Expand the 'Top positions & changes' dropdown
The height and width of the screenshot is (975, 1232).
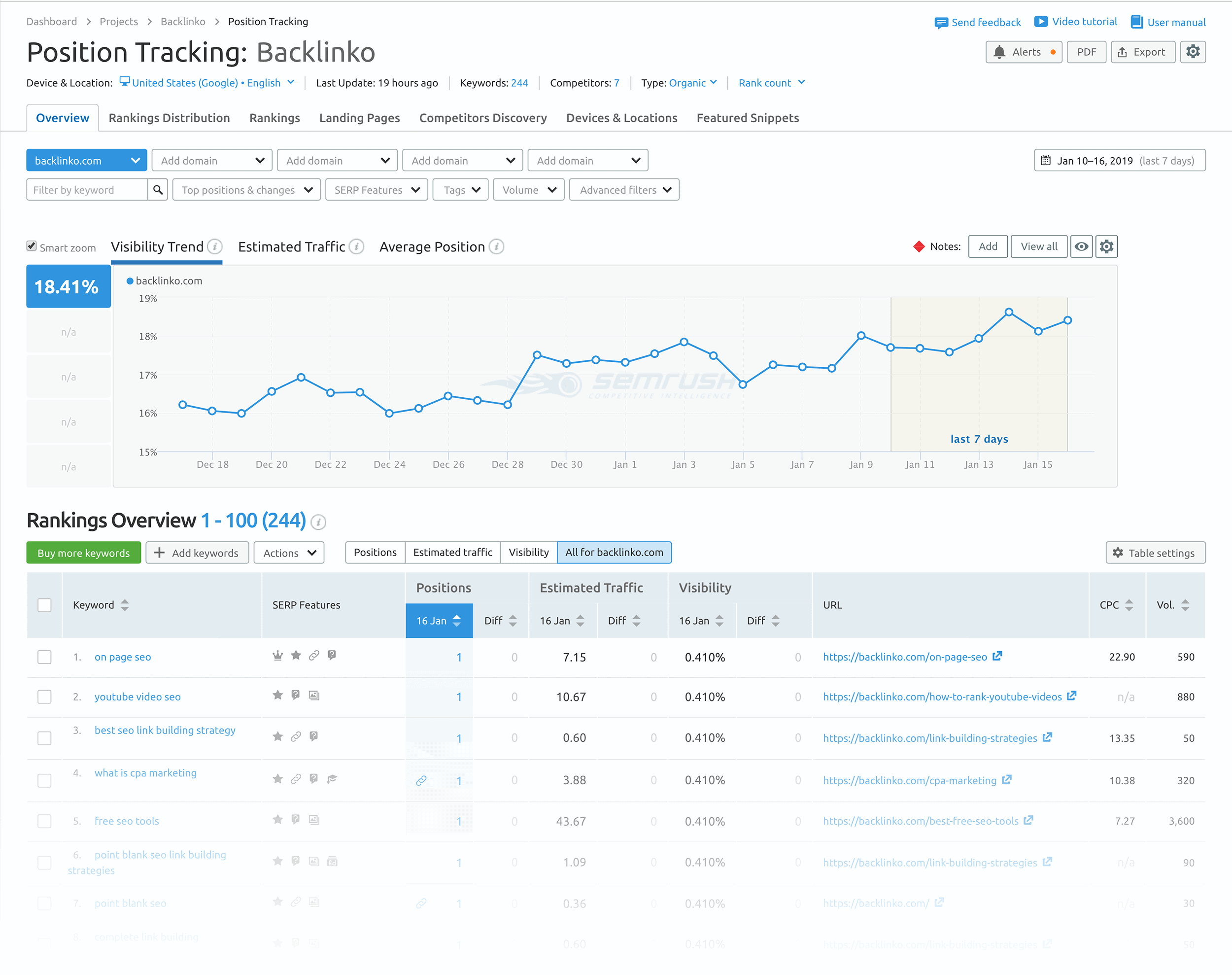246,189
